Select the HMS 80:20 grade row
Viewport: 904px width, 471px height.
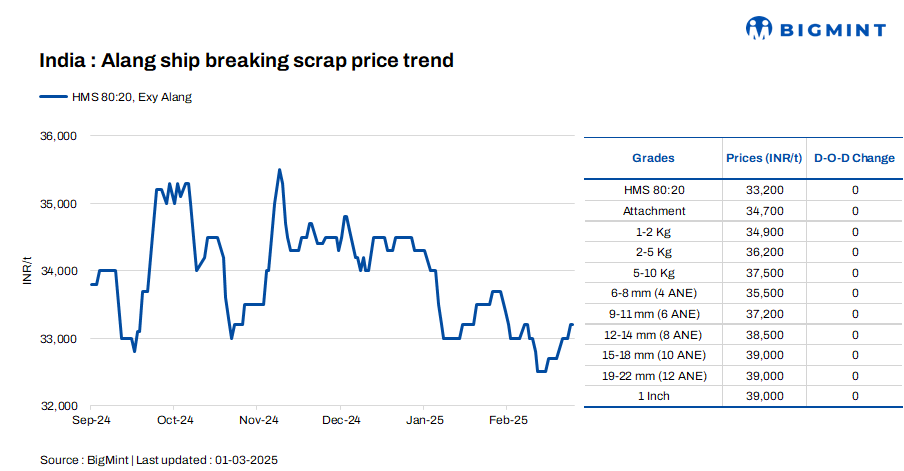[653, 190]
